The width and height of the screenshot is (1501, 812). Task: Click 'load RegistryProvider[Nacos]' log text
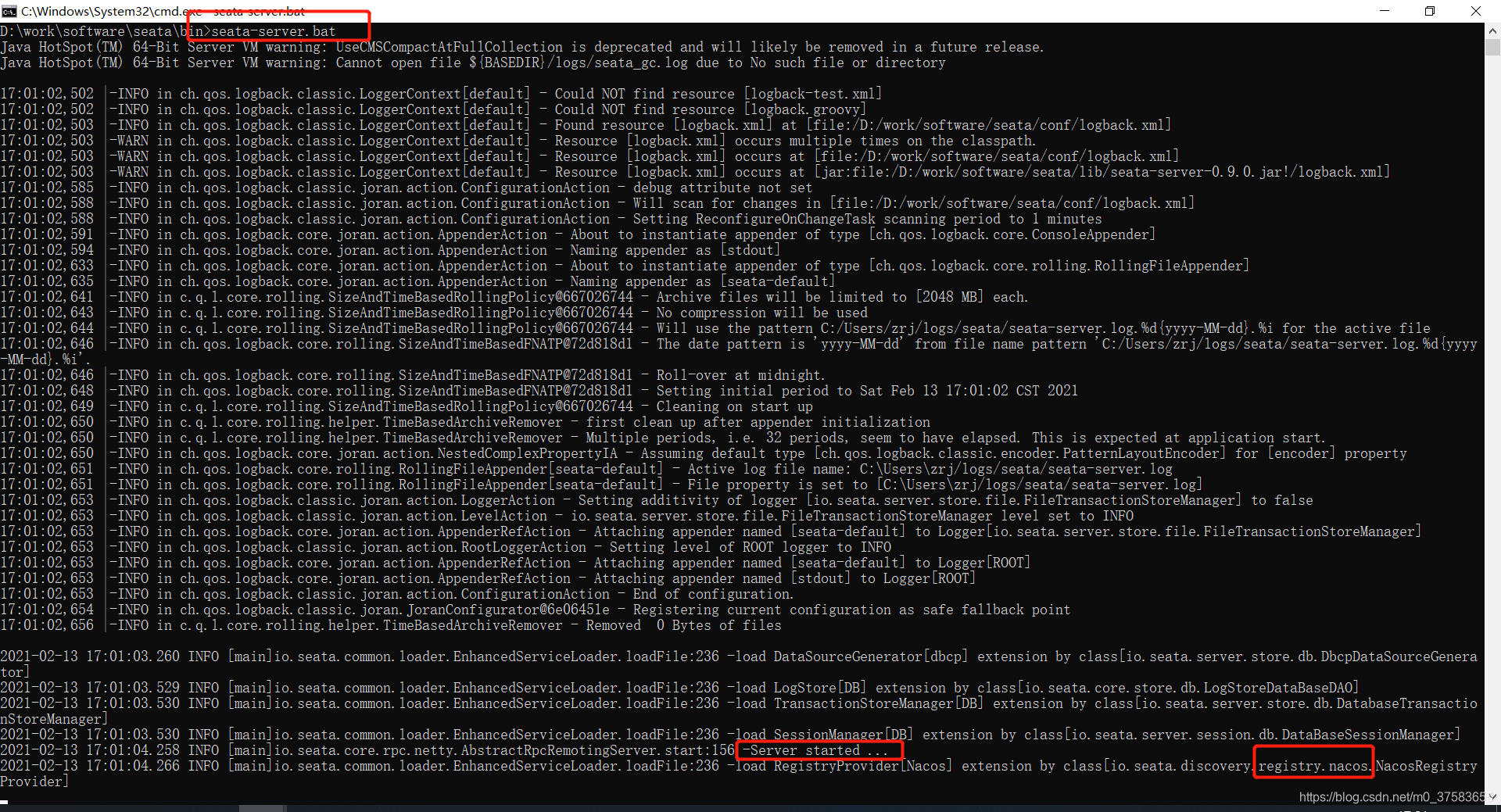point(844,766)
